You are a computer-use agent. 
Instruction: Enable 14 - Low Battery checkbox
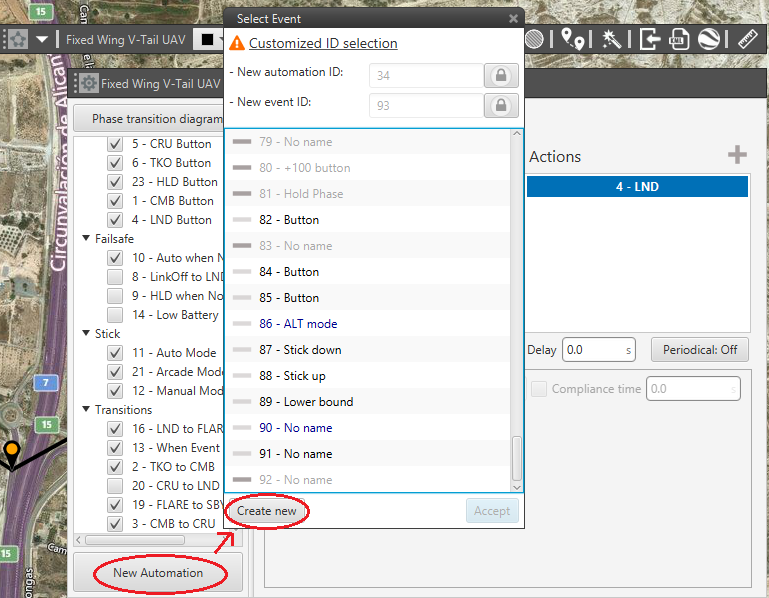(x=115, y=315)
